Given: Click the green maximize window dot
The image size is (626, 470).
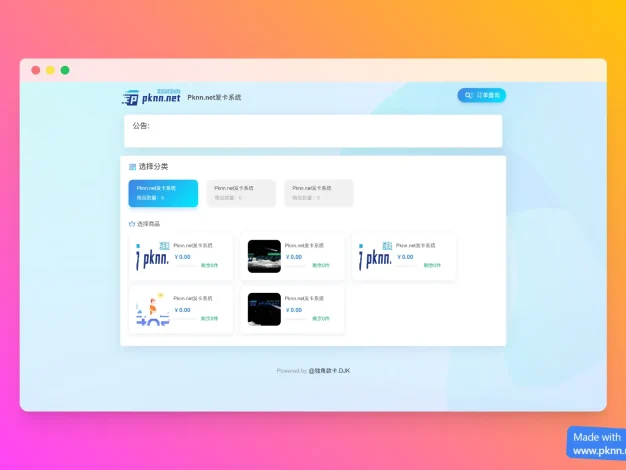Looking at the screenshot, I should [x=65, y=70].
